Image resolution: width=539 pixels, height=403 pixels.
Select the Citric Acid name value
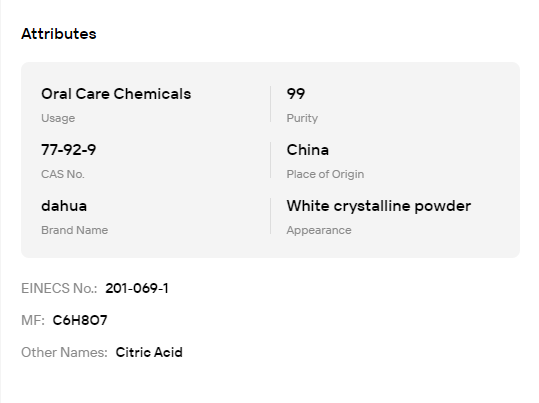point(149,352)
